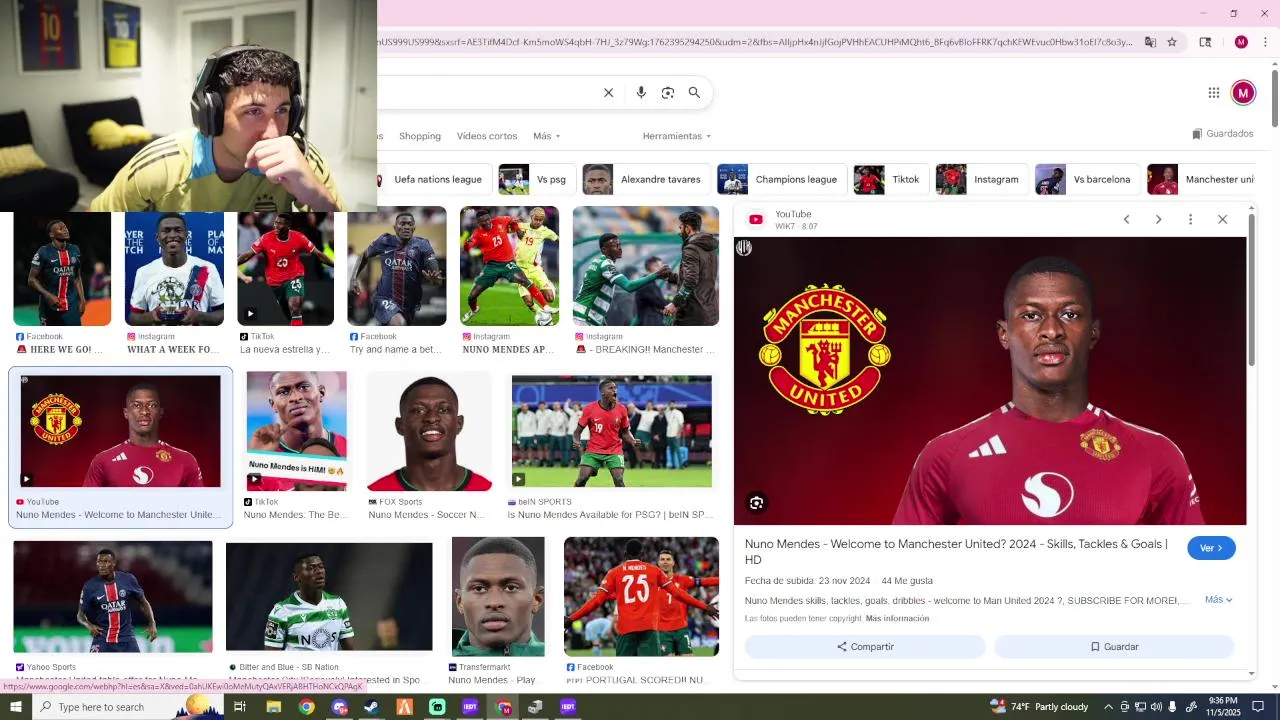The height and width of the screenshot is (720, 1280).
Task: Open the Chrome profile M button
Action: (1241, 42)
